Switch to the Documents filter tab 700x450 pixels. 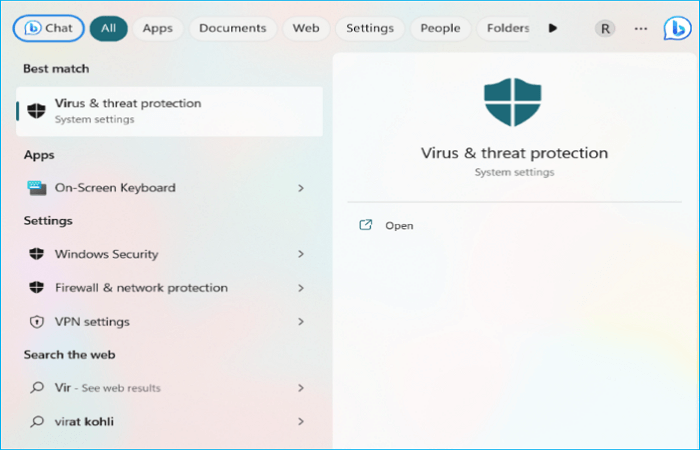(x=233, y=28)
